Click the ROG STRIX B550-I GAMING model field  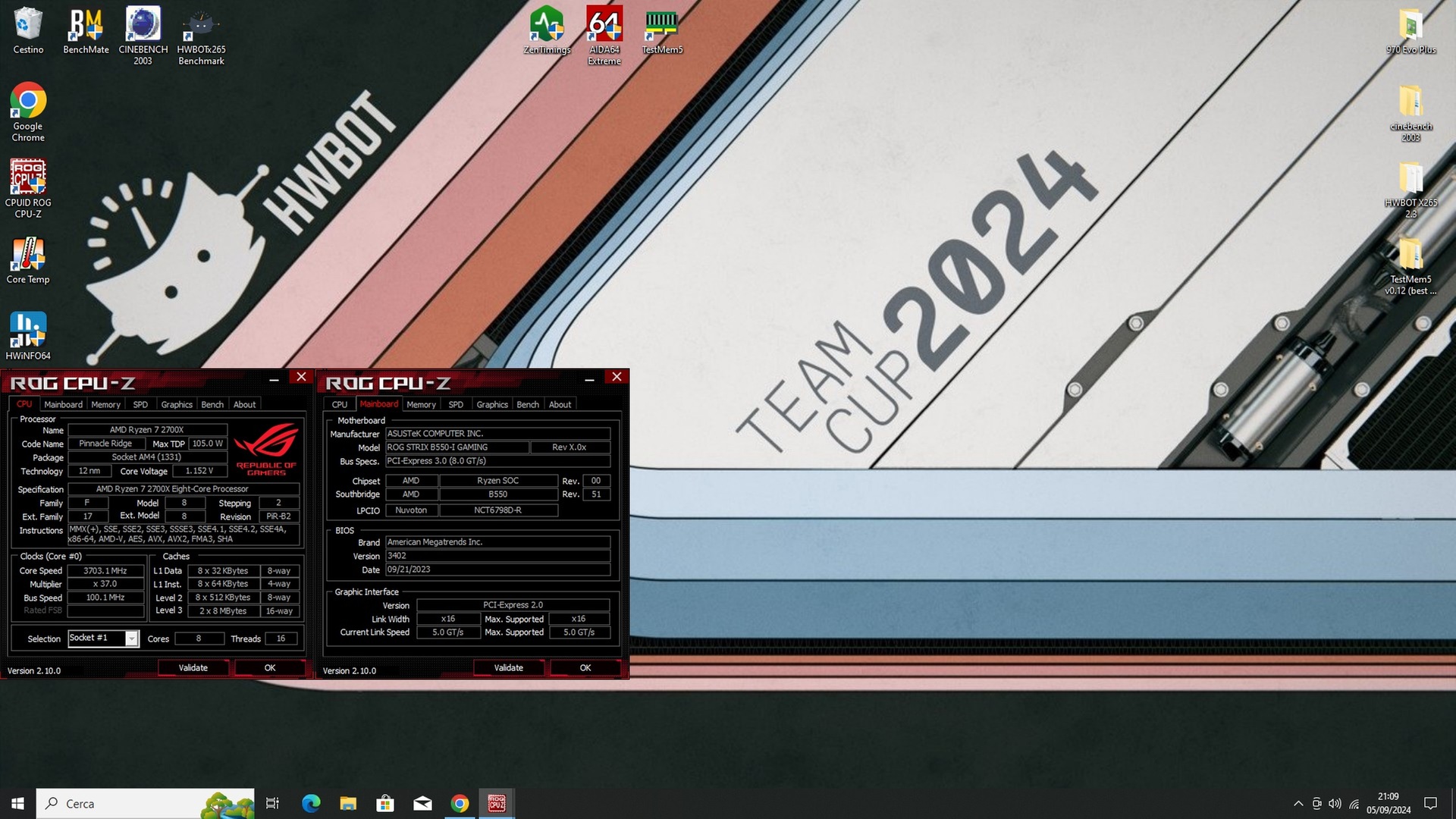point(457,447)
